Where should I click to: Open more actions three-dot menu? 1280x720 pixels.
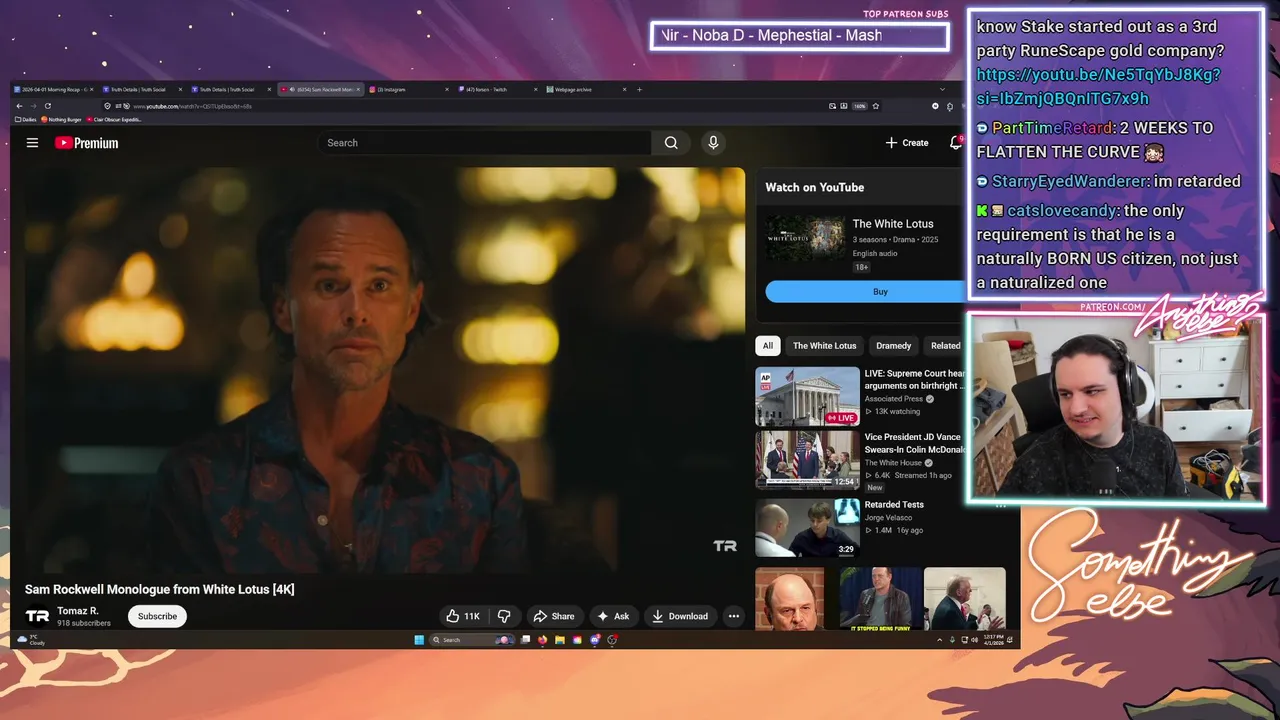click(x=734, y=616)
